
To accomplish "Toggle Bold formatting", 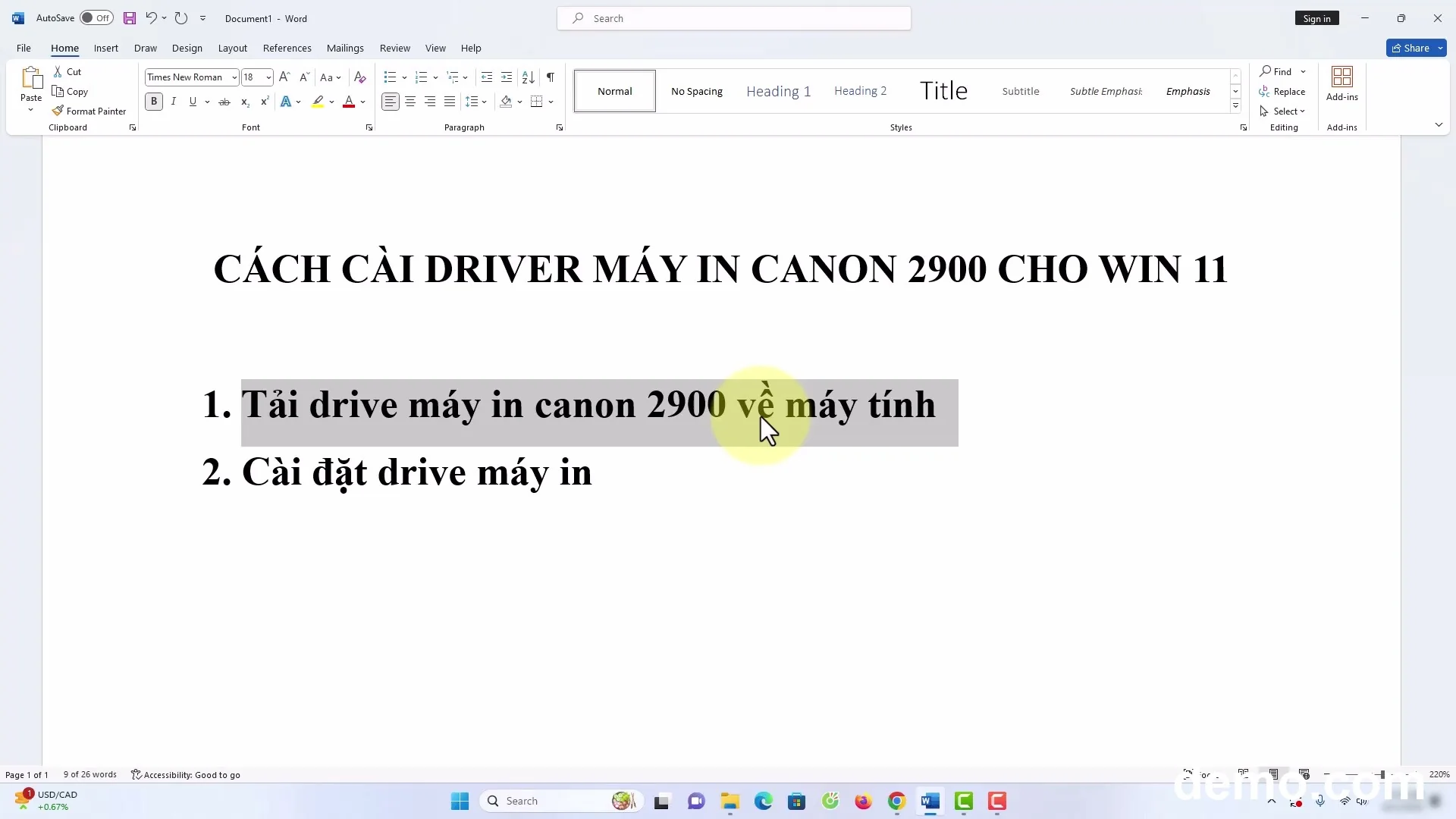I will point(154,102).
